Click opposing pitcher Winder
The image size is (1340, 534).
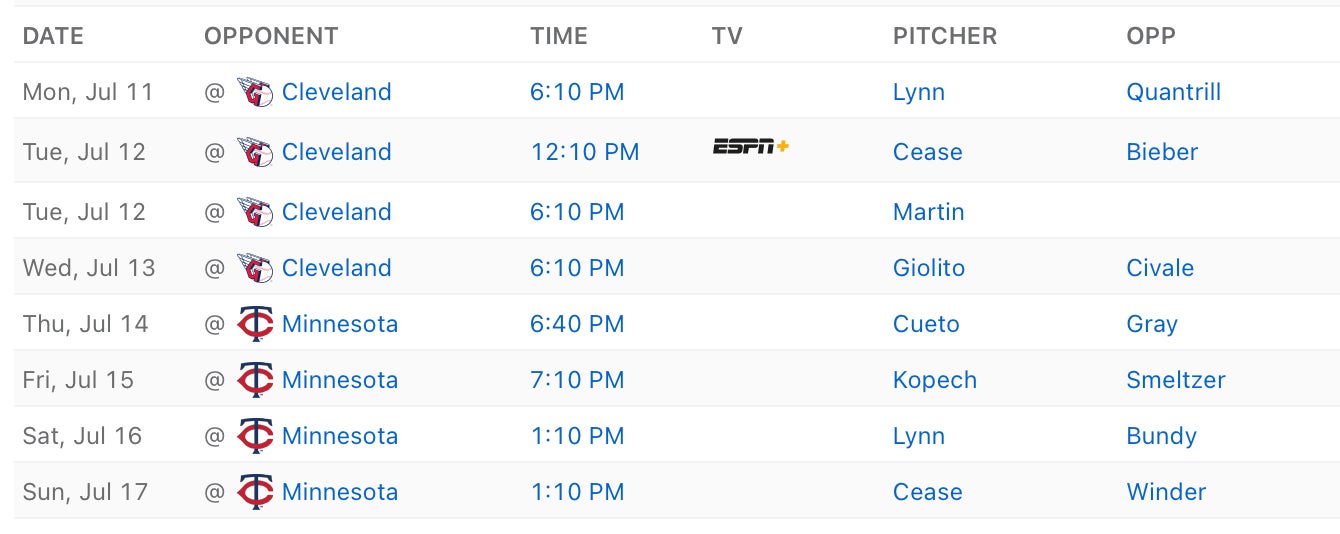(1166, 492)
